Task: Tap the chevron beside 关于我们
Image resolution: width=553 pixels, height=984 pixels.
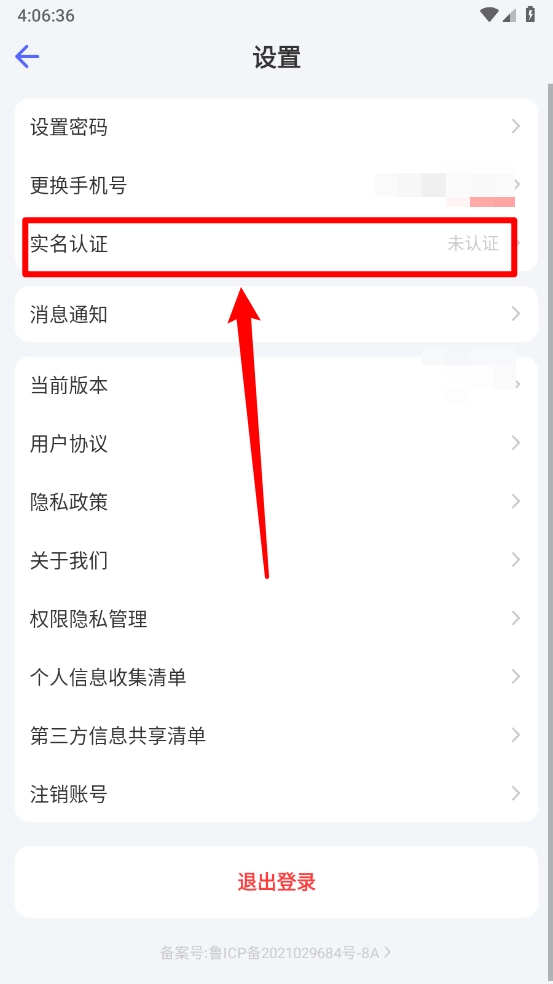Action: (516, 559)
